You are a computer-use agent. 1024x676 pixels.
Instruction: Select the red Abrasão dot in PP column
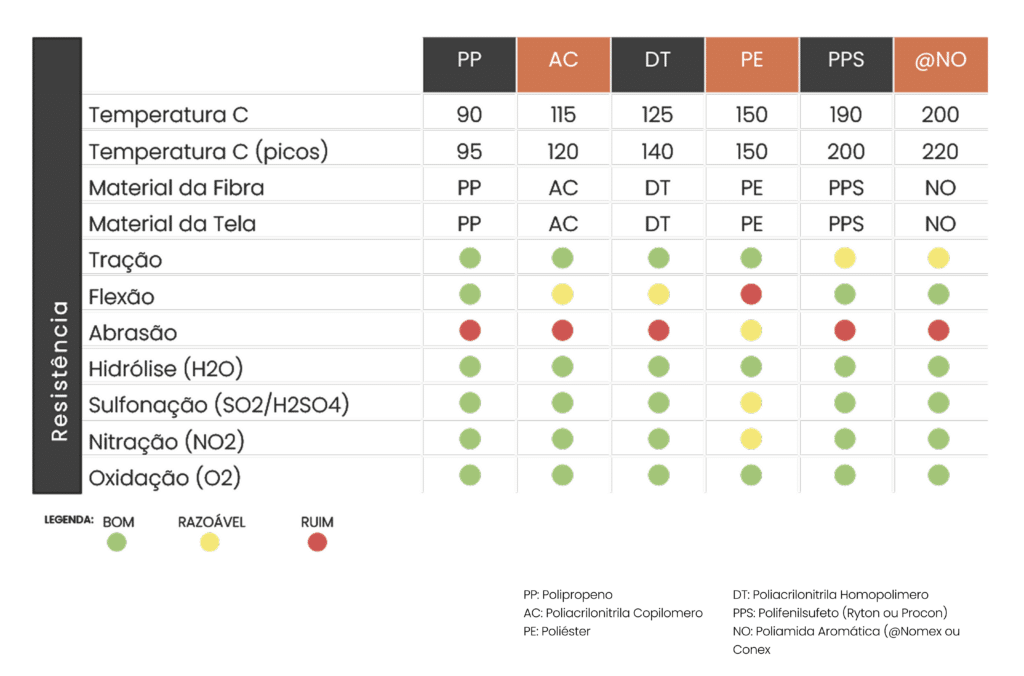pos(469,331)
